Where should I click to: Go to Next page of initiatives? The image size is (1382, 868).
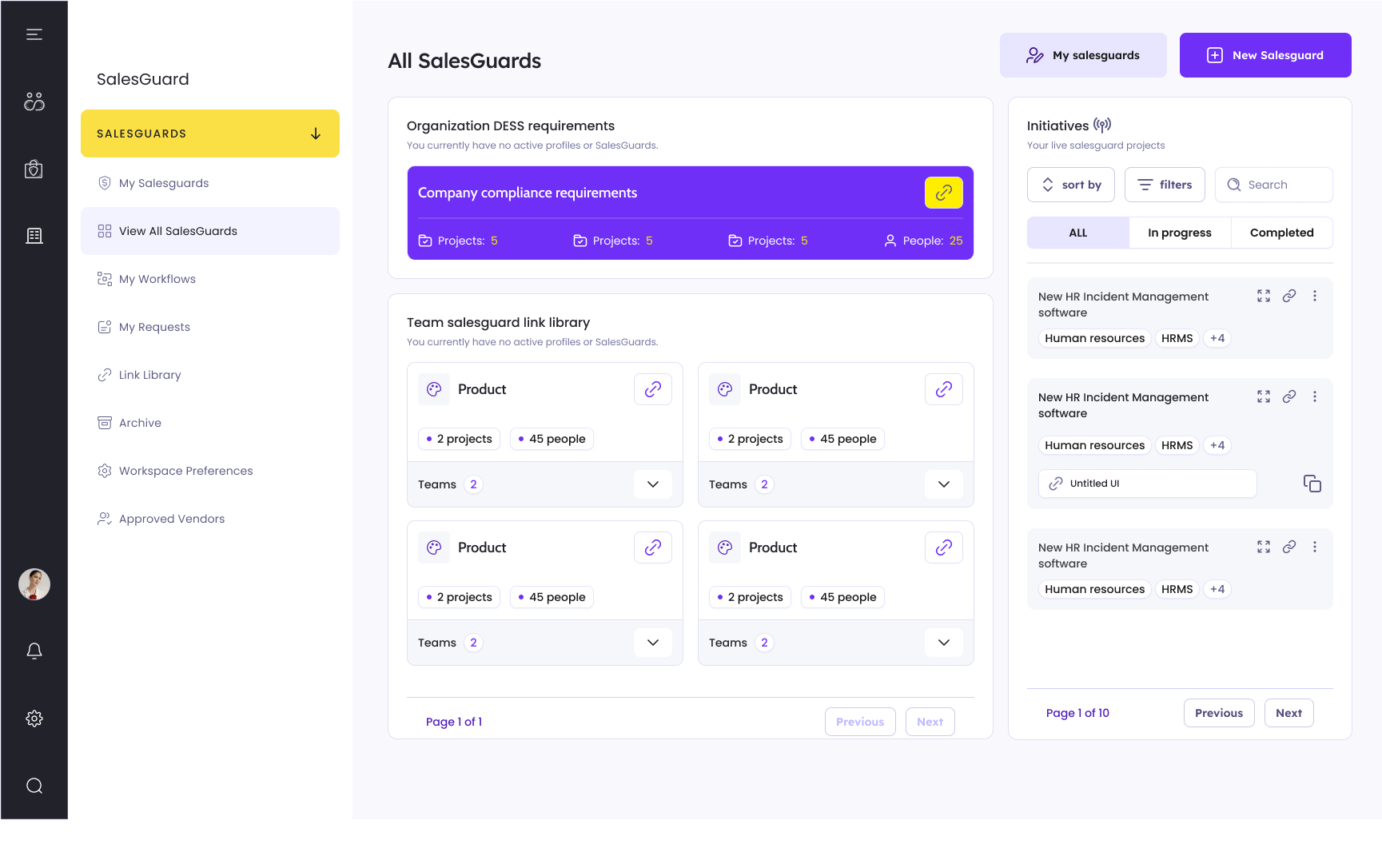coord(1288,713)
